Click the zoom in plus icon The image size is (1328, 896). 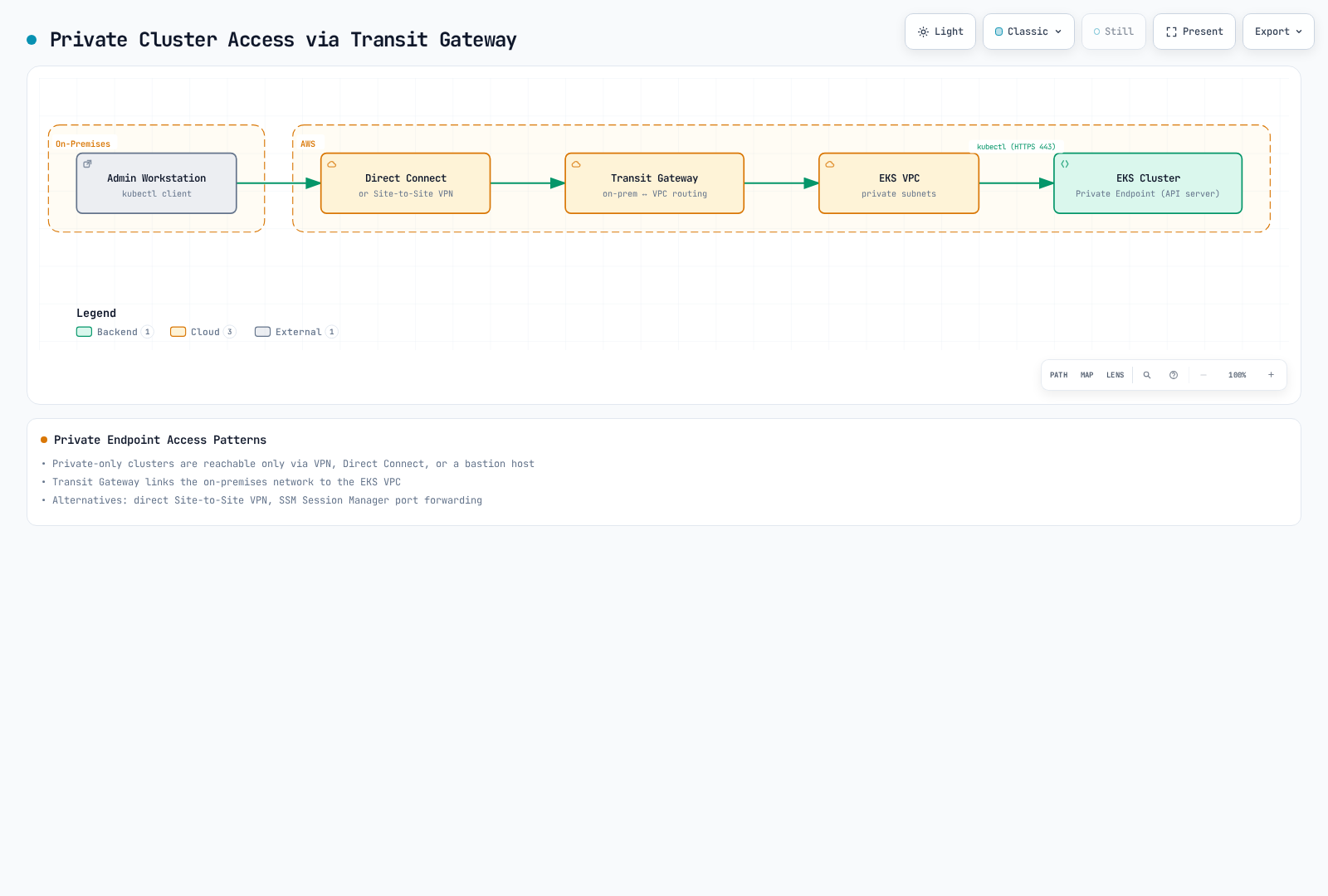[1271, 375]
